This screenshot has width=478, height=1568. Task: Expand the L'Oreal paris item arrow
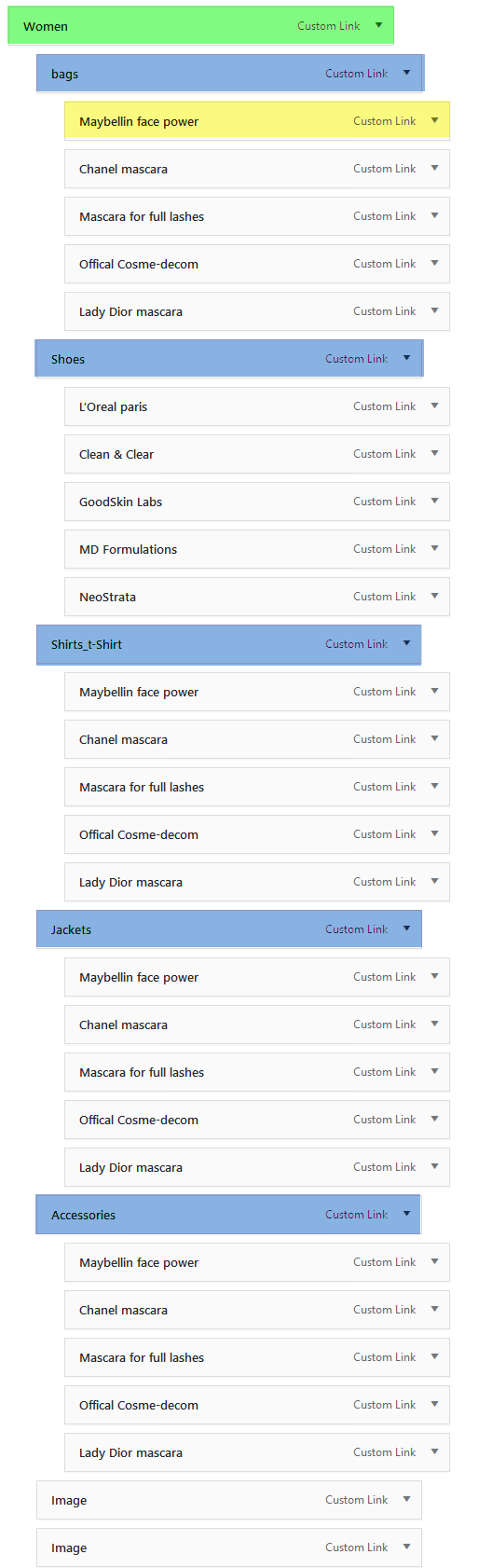tap(434, 406)
